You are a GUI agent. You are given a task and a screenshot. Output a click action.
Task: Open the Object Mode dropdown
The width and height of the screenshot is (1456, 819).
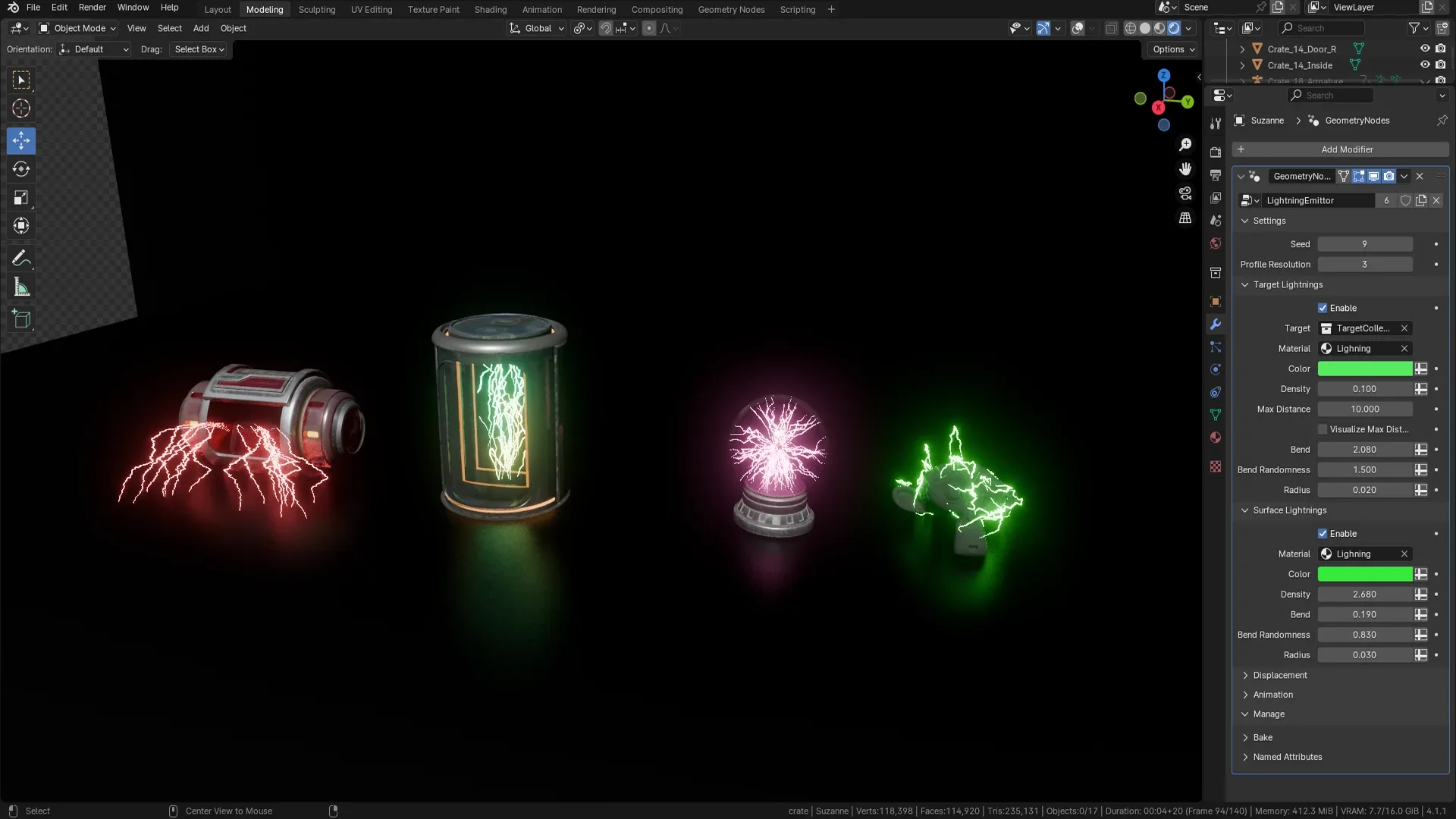click(76, 28)
